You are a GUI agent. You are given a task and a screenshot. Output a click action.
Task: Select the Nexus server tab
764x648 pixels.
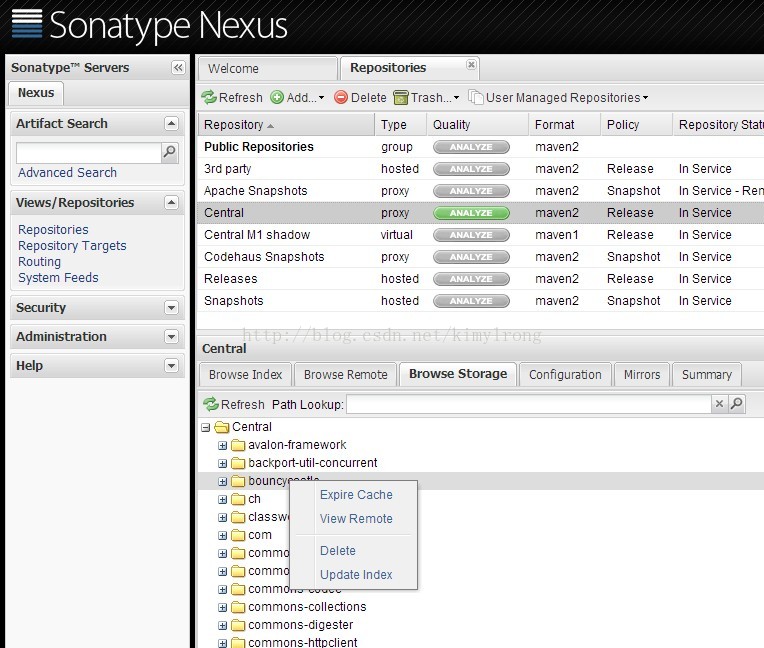click(36, 93)
